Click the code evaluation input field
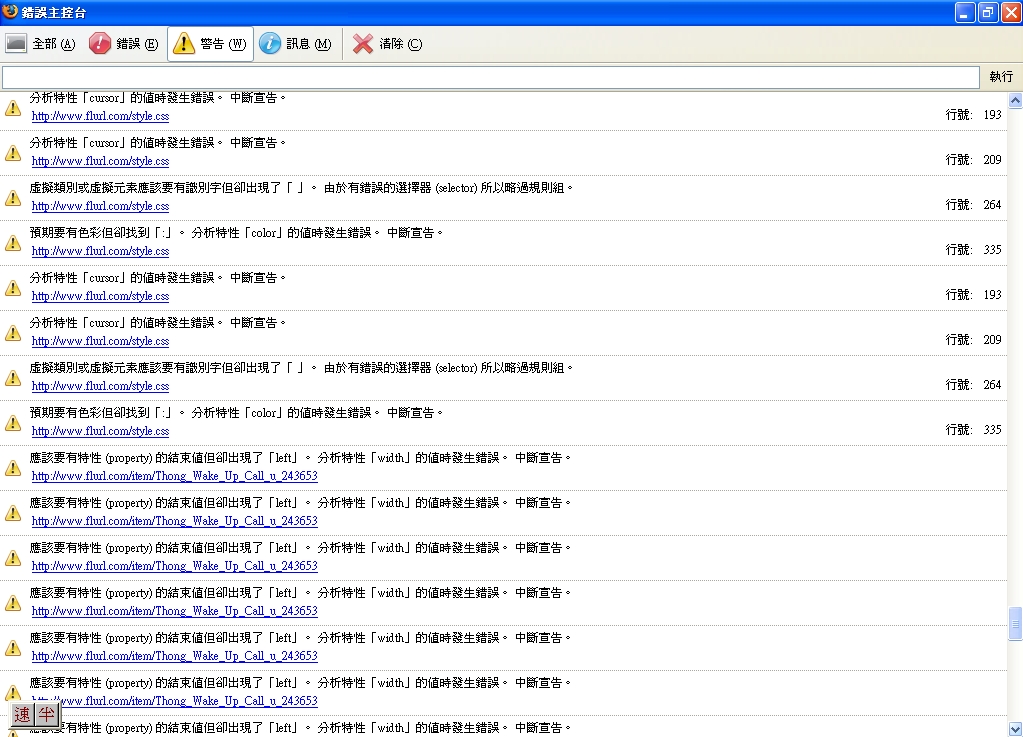 490,77
